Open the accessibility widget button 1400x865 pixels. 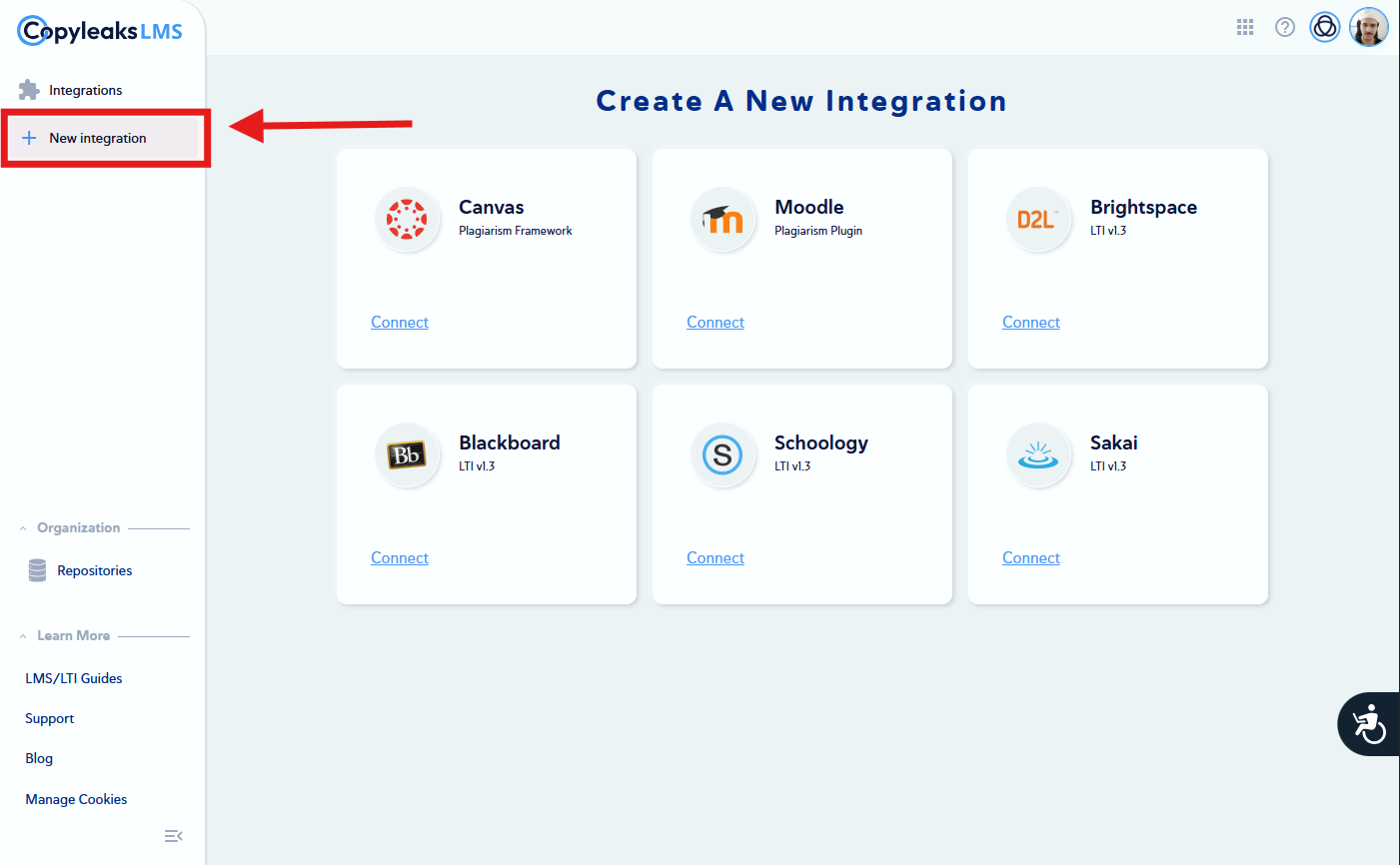coord(1369,724)
